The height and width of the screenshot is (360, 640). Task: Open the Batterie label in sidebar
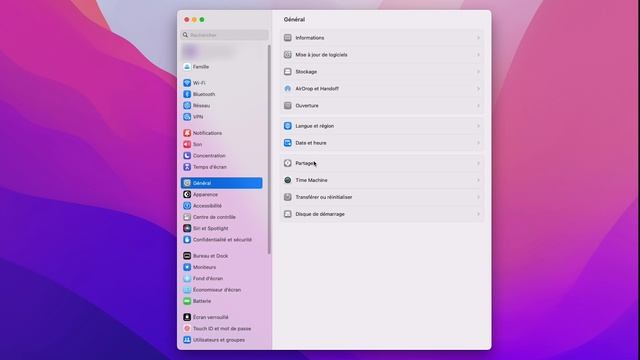(x=202, y=301)
